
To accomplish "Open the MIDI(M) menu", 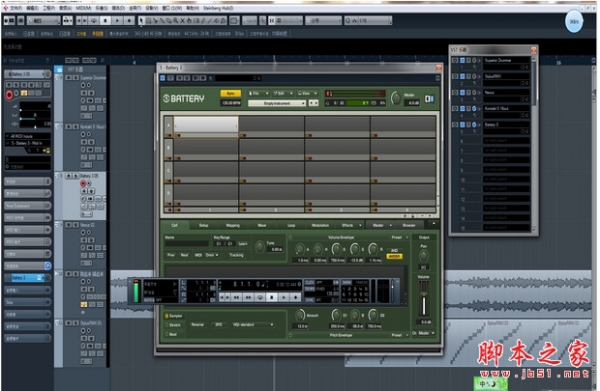I will [83, 8].
